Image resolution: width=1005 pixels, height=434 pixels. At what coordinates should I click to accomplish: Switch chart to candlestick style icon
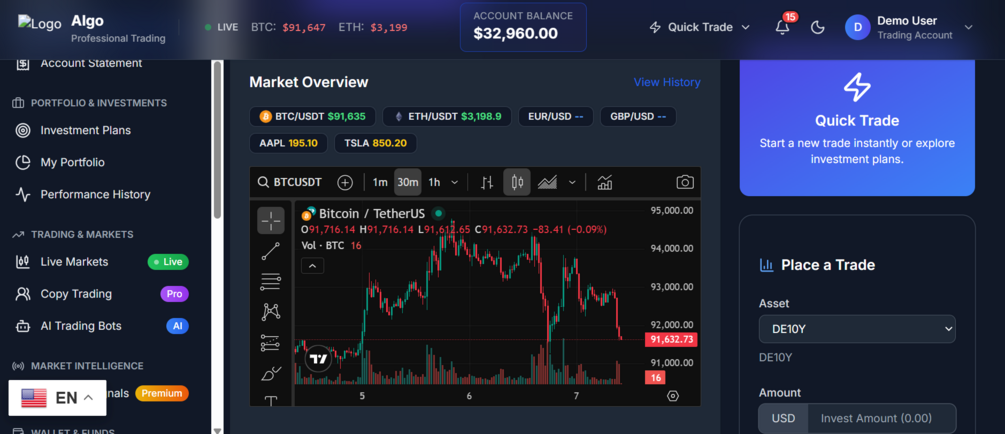pos(517,183)
